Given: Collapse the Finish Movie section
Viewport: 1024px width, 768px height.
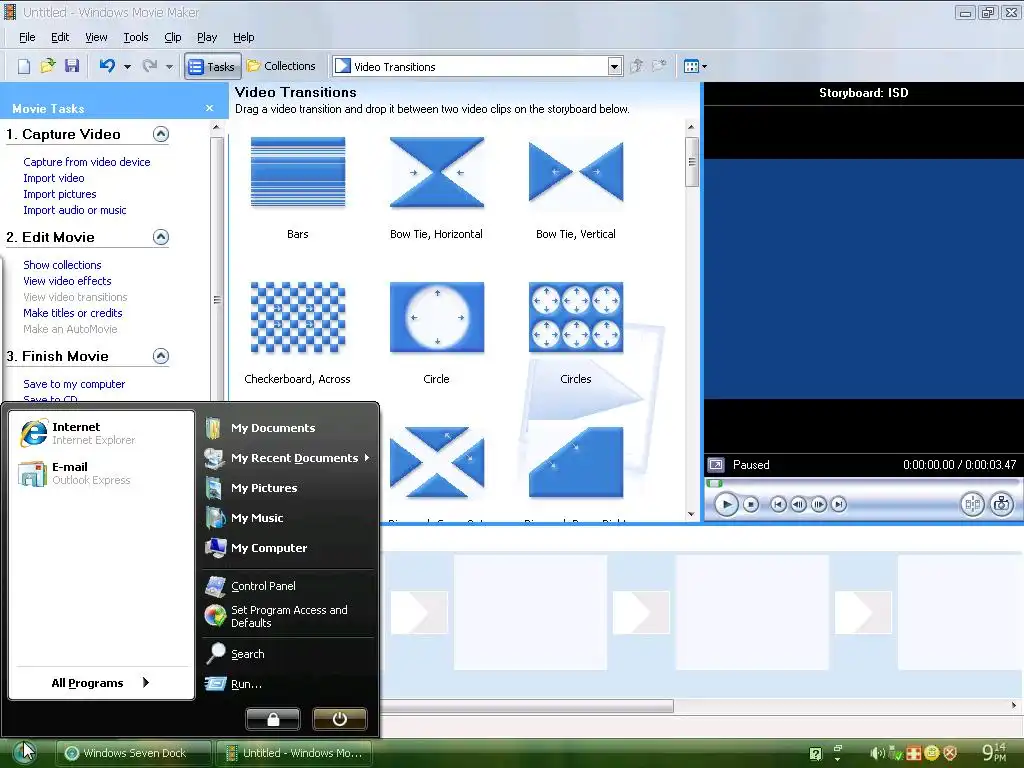Looking at the screenshot, I should click(x=161, y=356).
